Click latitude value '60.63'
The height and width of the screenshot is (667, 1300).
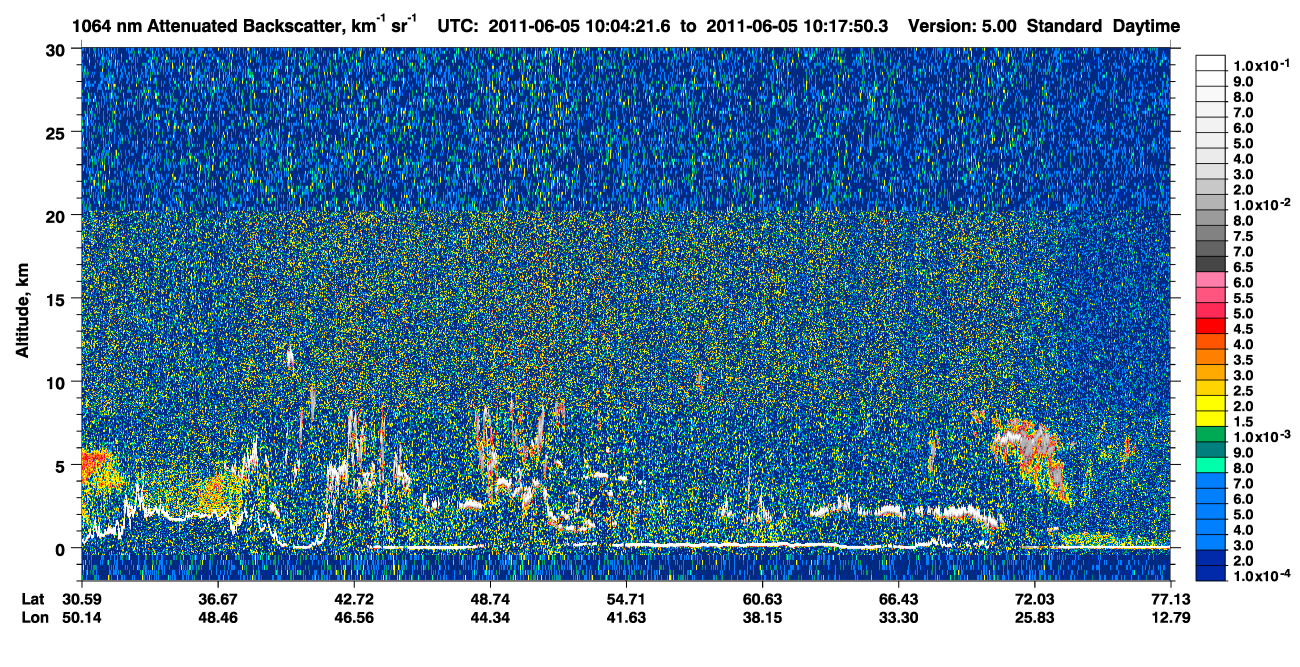762,598
